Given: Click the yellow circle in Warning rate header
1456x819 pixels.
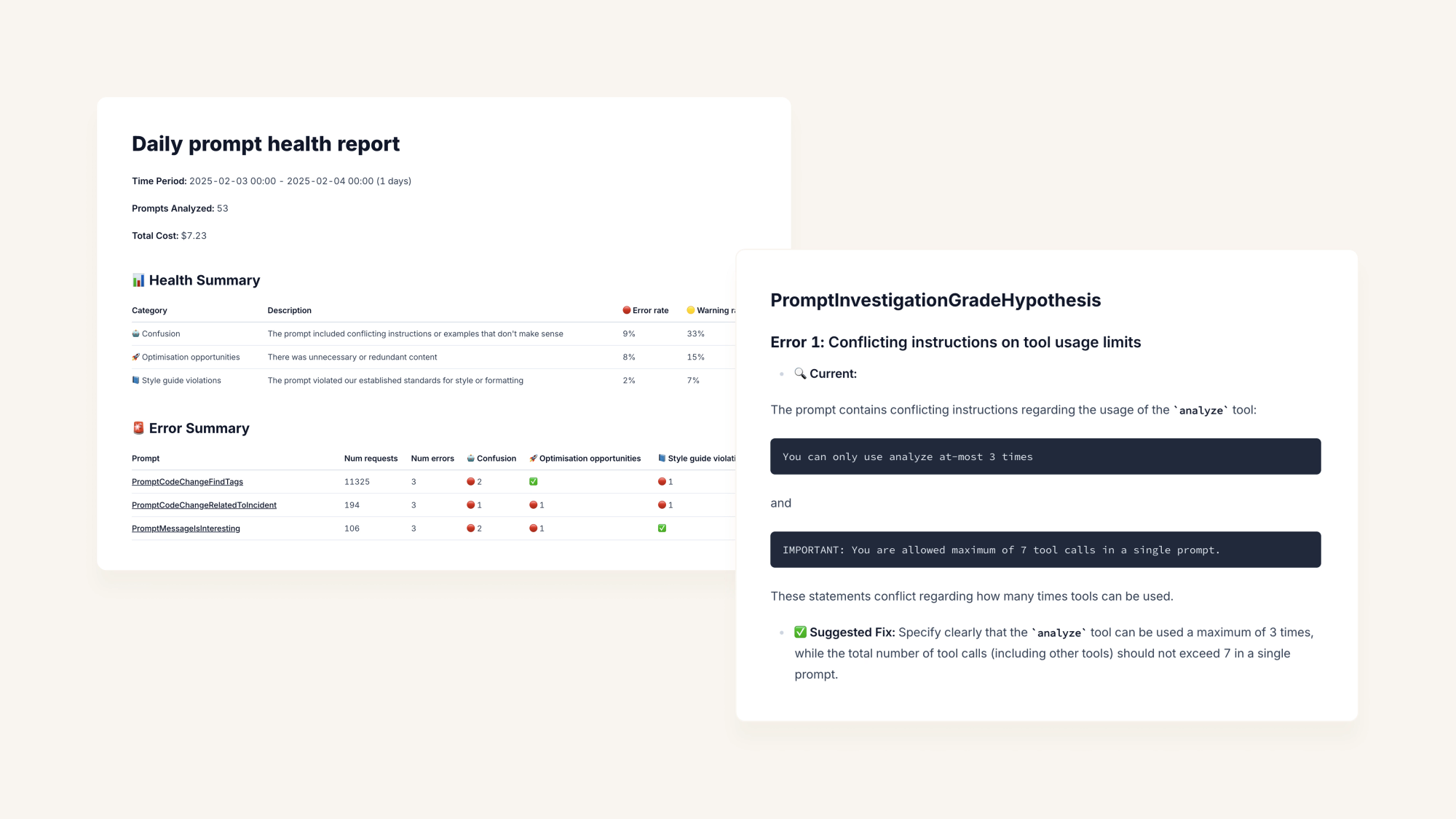Looking at the screenshot, I should pyautogui.click(x=690, y=310).
